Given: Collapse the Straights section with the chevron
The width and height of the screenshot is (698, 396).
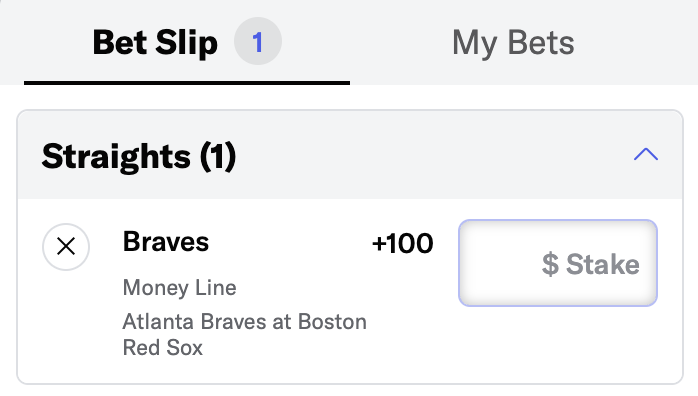Looking at the screenshot, I should [x=646, y=154].
